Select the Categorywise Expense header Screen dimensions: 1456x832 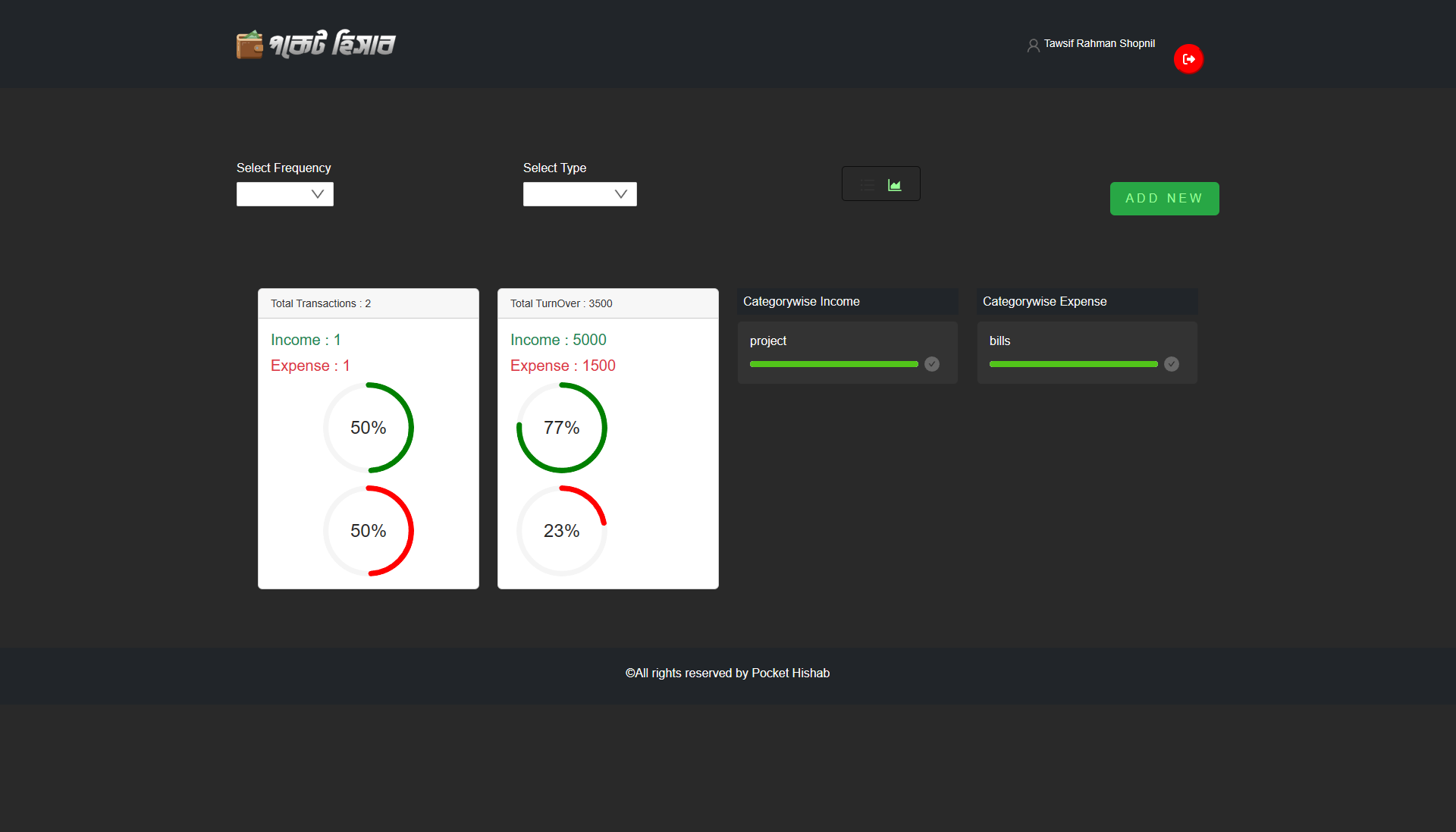click(x=1044, y=301)
